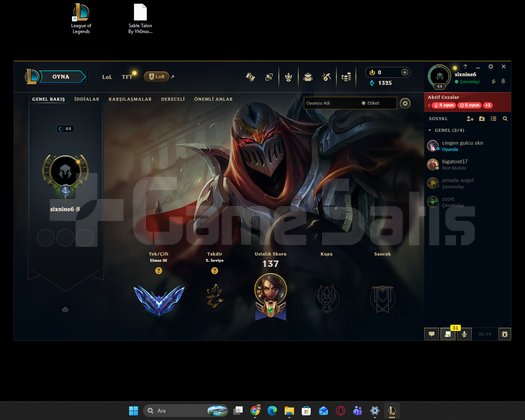This screenshot has height=420, width=525.
Task: Toggle the friends list view icon
Action: coord(494,119)
